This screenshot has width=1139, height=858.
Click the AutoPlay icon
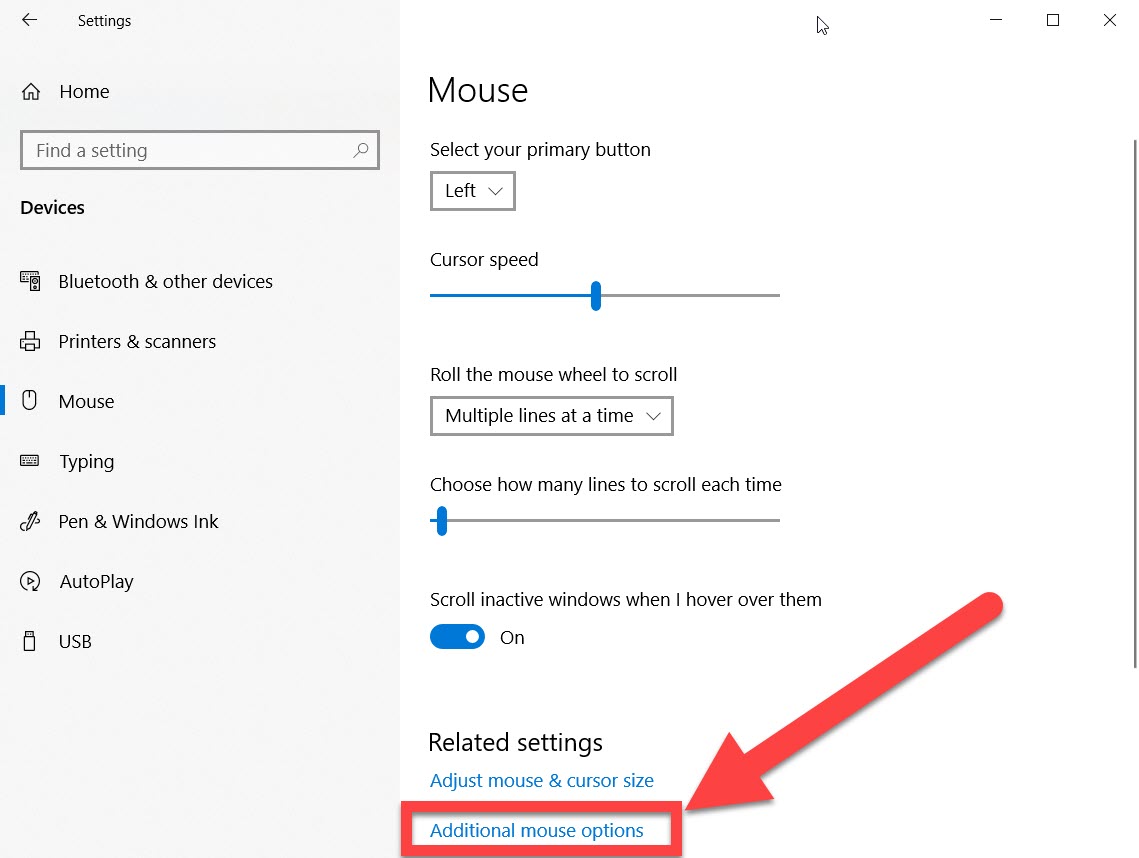pyautogui.click(x=30, y=581)
